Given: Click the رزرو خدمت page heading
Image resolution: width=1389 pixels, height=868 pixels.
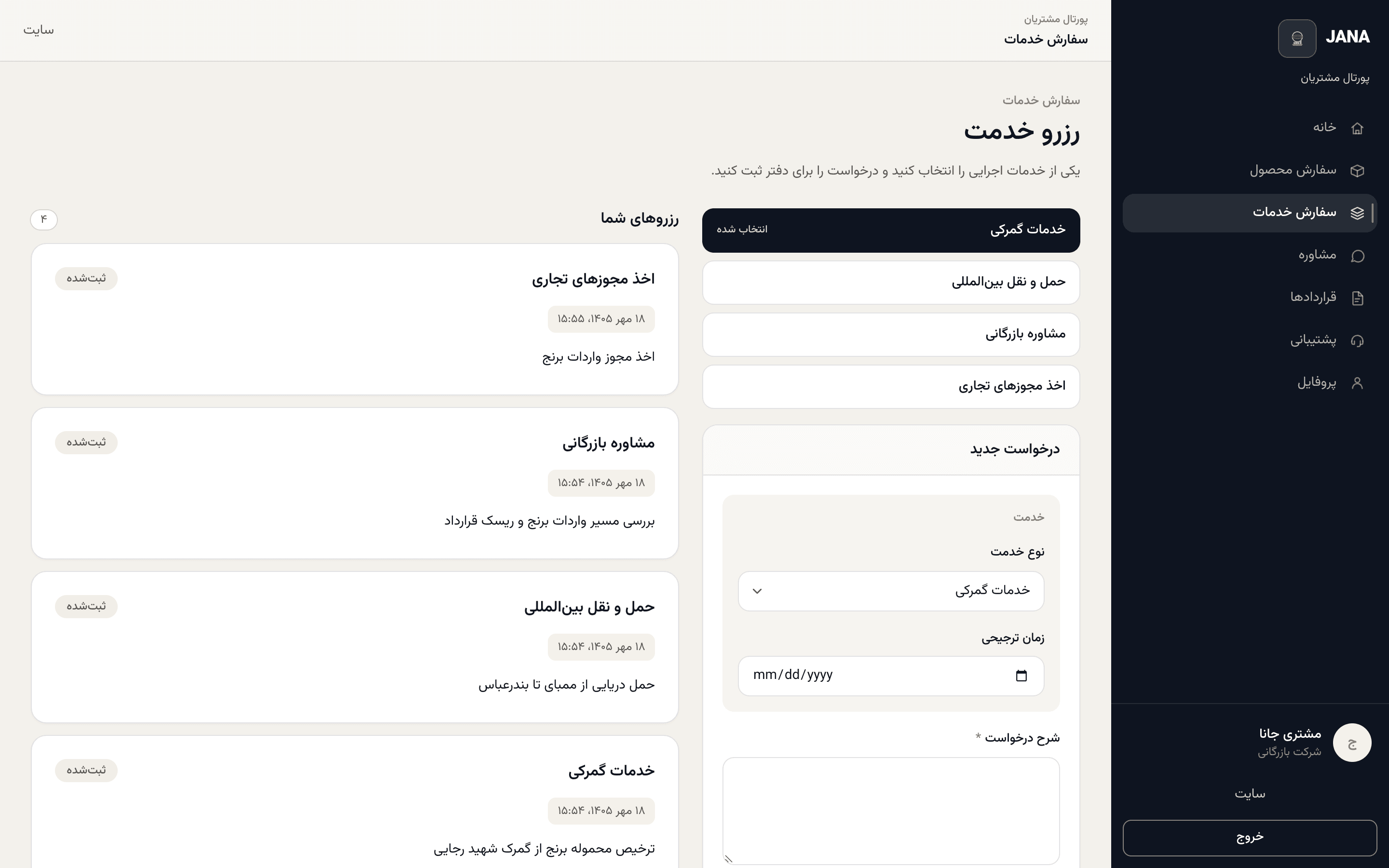Looking at the screenshot, I should (1021, 132).
